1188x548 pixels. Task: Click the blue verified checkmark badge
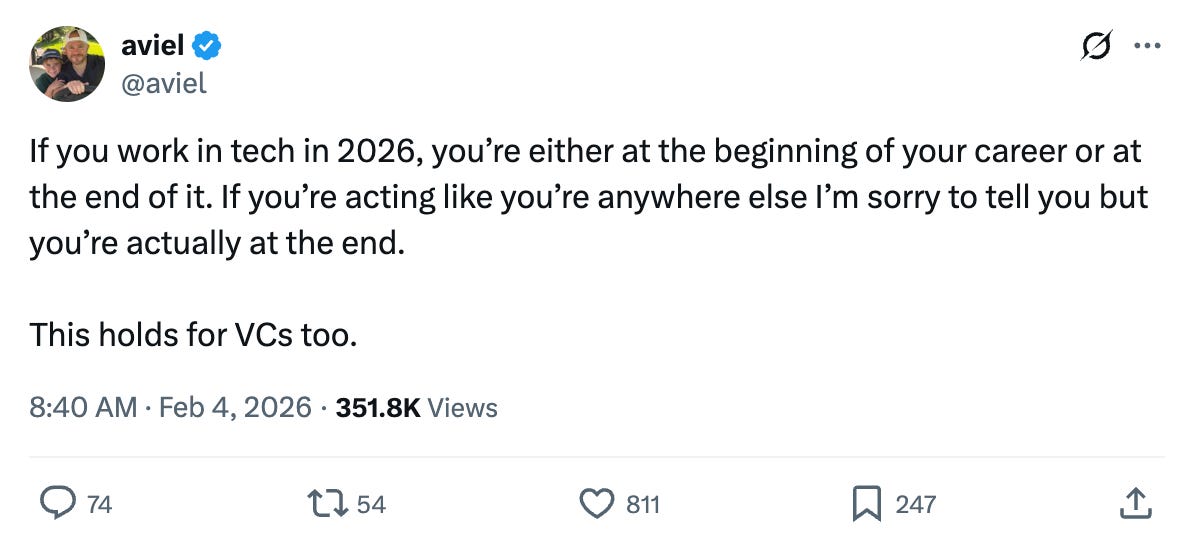(x=206, y=46)
